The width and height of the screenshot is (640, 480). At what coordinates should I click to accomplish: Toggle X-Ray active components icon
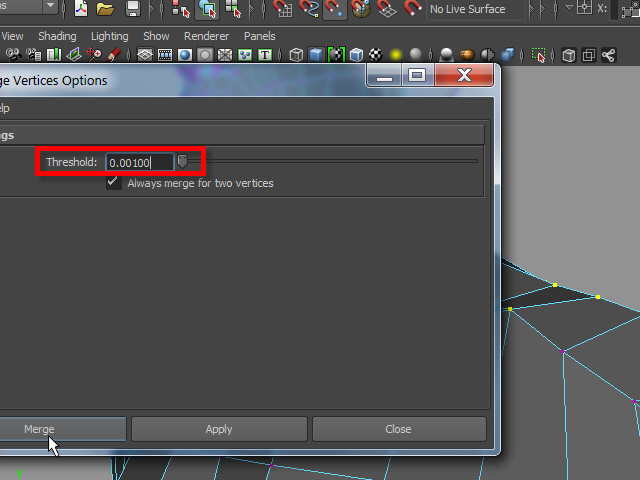point(589,55)
